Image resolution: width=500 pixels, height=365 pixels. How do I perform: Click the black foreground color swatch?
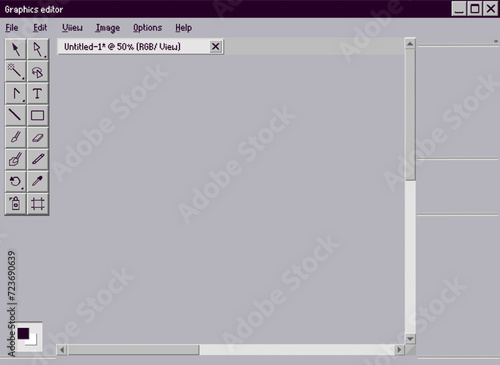pos(23,334)
